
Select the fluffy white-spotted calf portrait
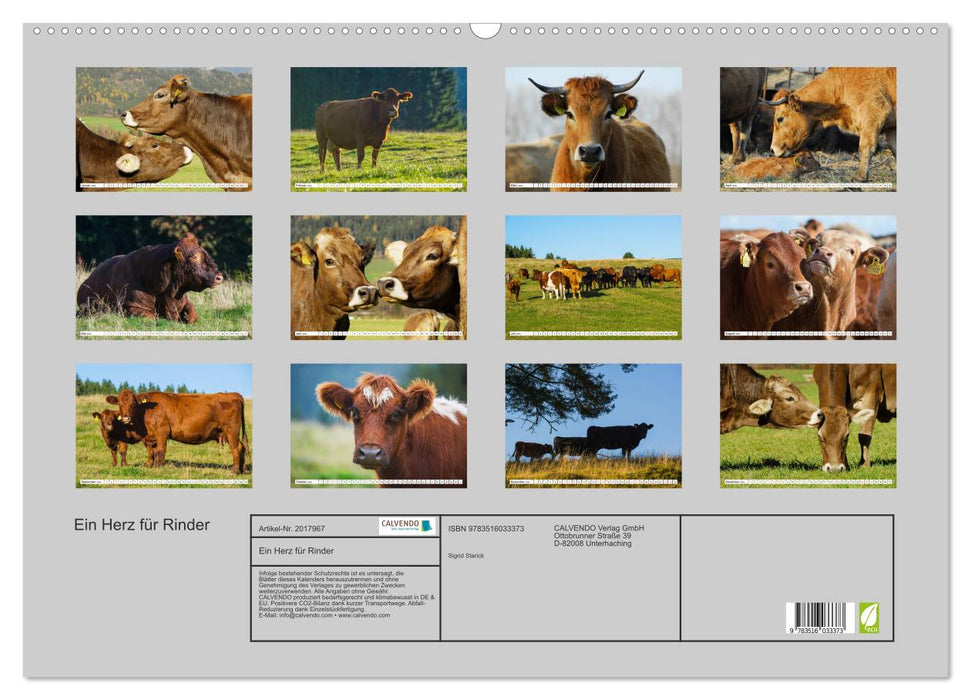(378, 425)
